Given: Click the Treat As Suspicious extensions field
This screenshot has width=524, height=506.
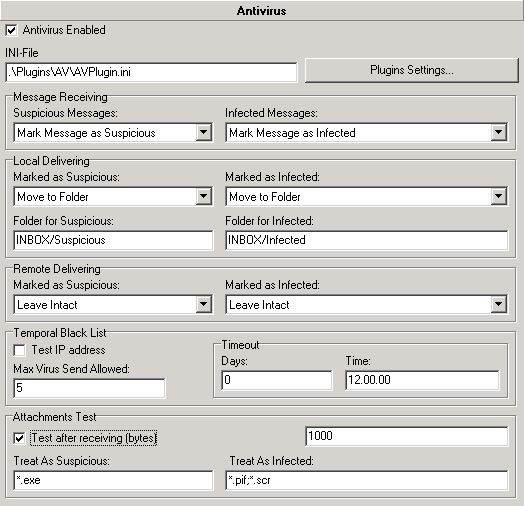Looking at the screenshot, I should click(x=113, y=481).
